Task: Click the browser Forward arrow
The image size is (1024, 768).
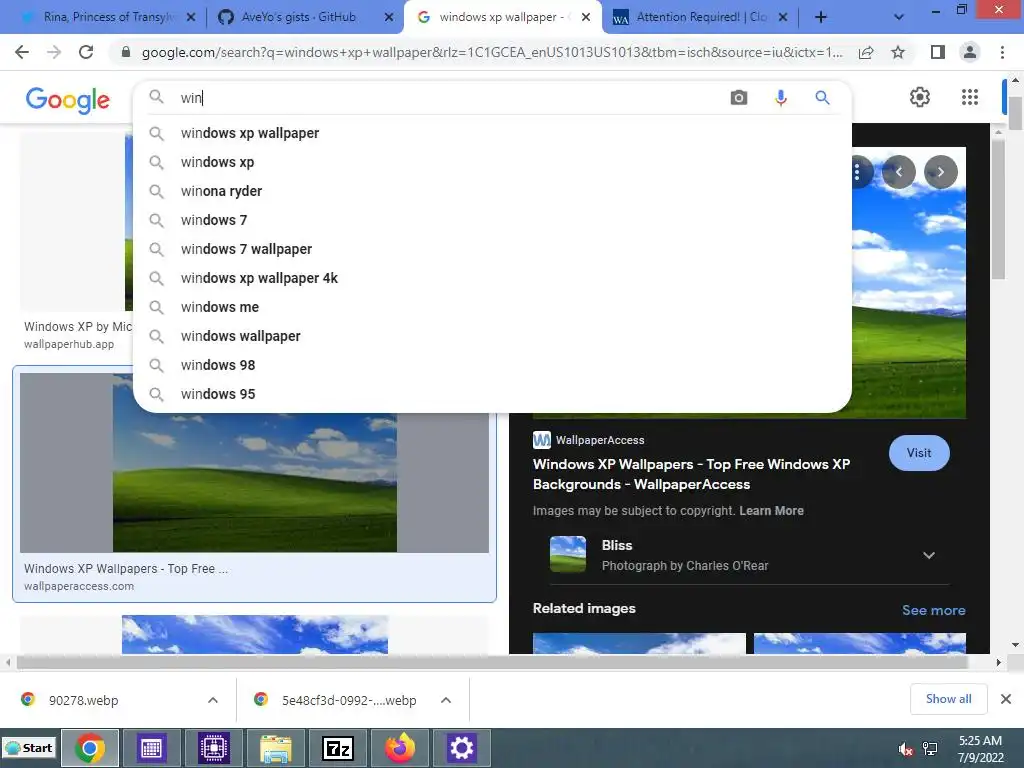Action: pyautogui.click(x=54, y=52)
